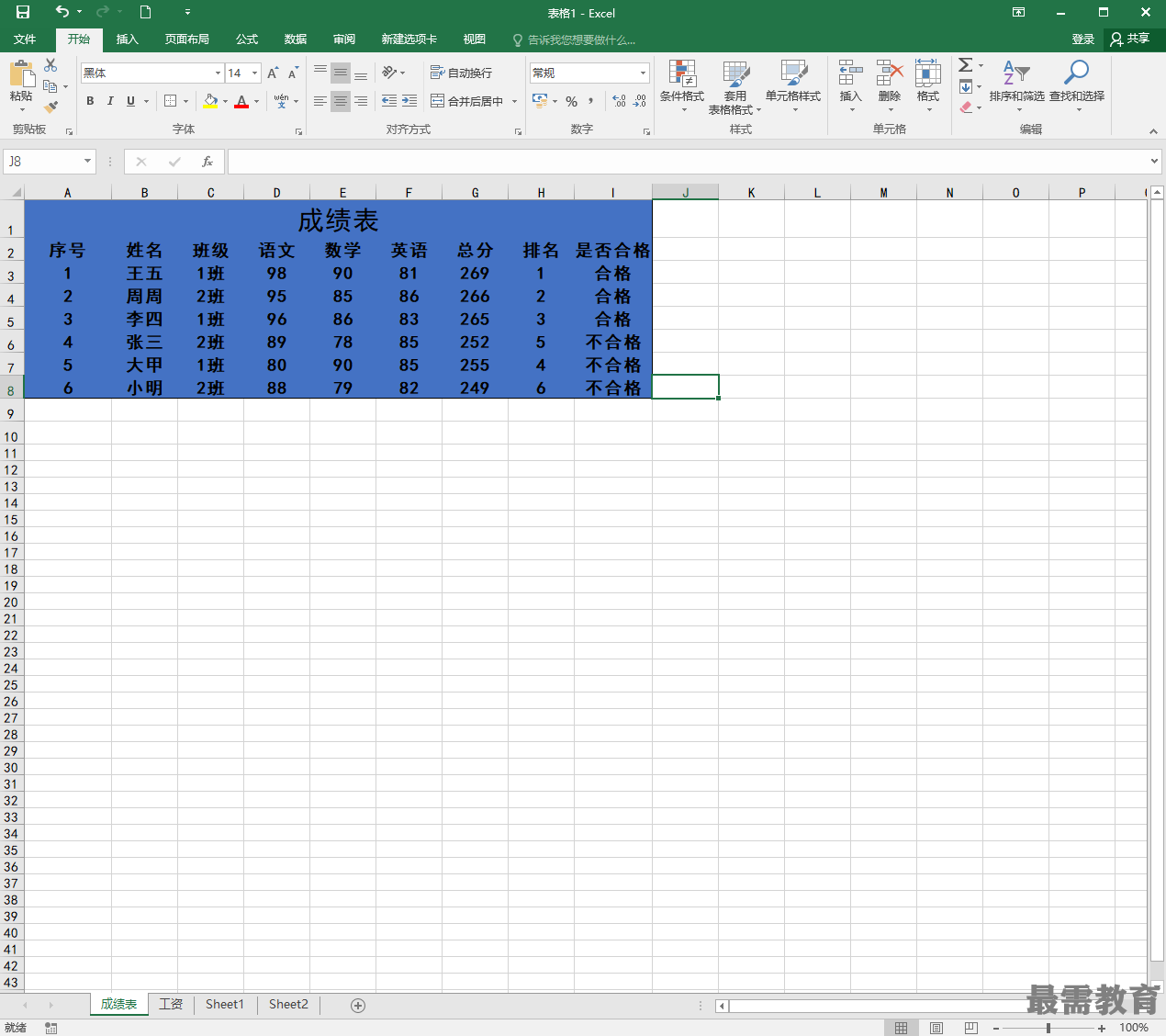Click the Undo arrow icon

[x=62, y=12]
